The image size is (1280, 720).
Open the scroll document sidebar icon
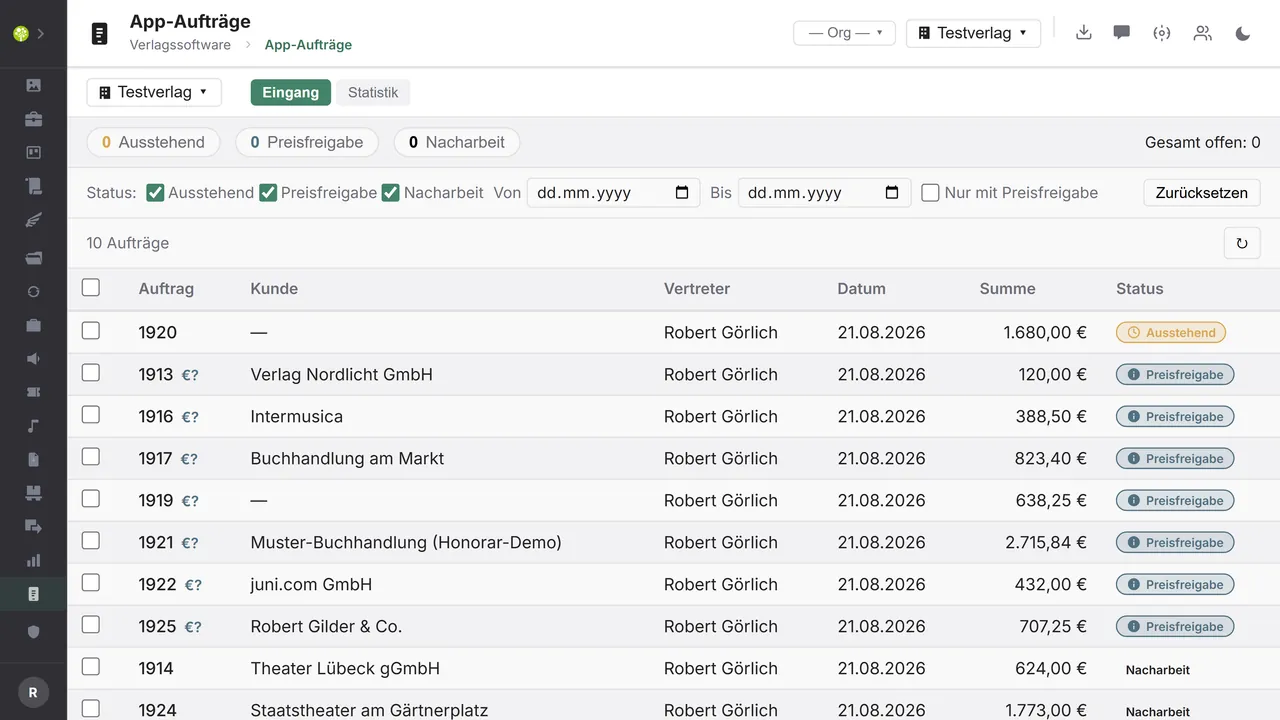[33, 186]
